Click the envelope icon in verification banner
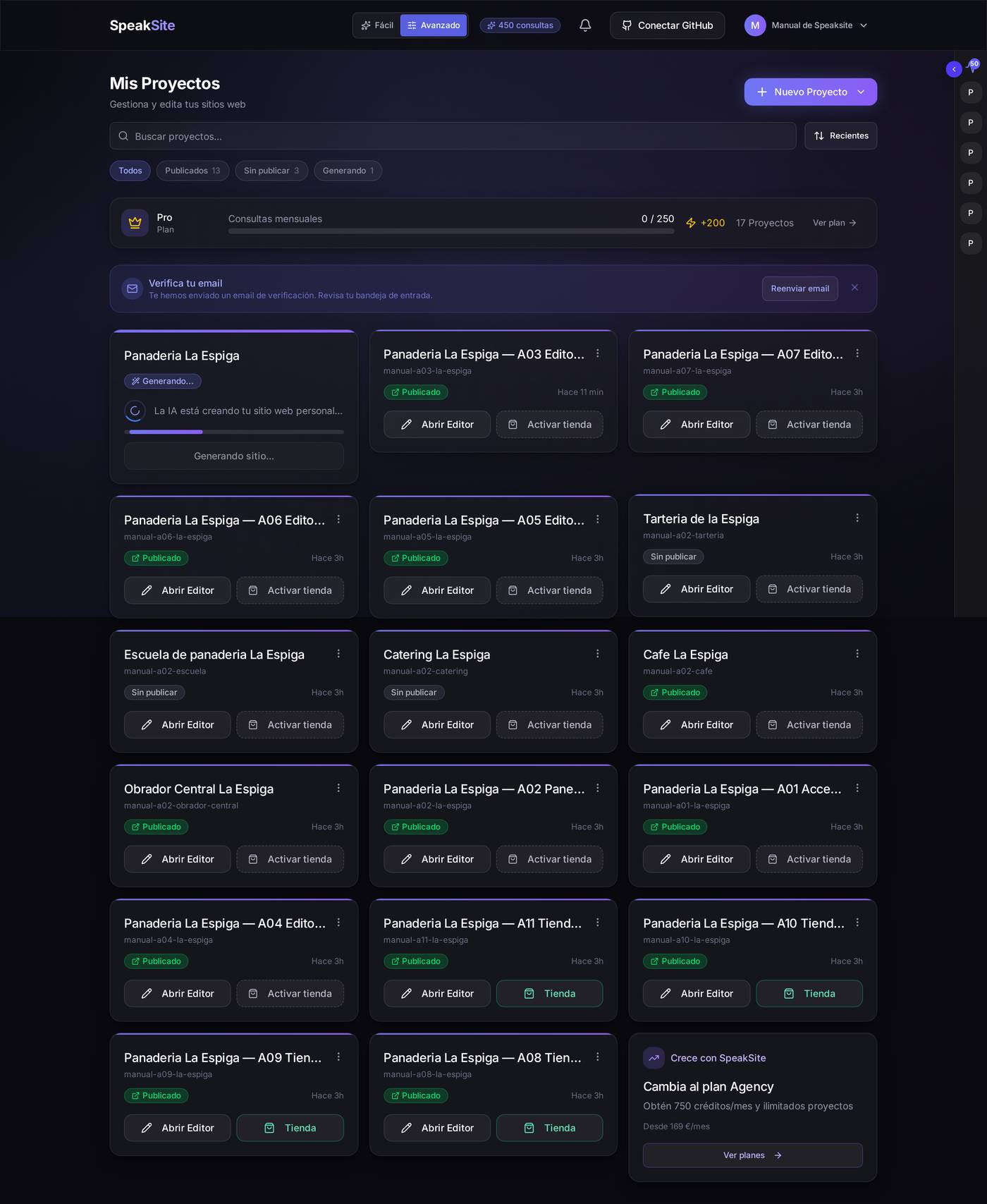Screen dimensions: 987x1204 pyautogui.click(x=132, y=288)
